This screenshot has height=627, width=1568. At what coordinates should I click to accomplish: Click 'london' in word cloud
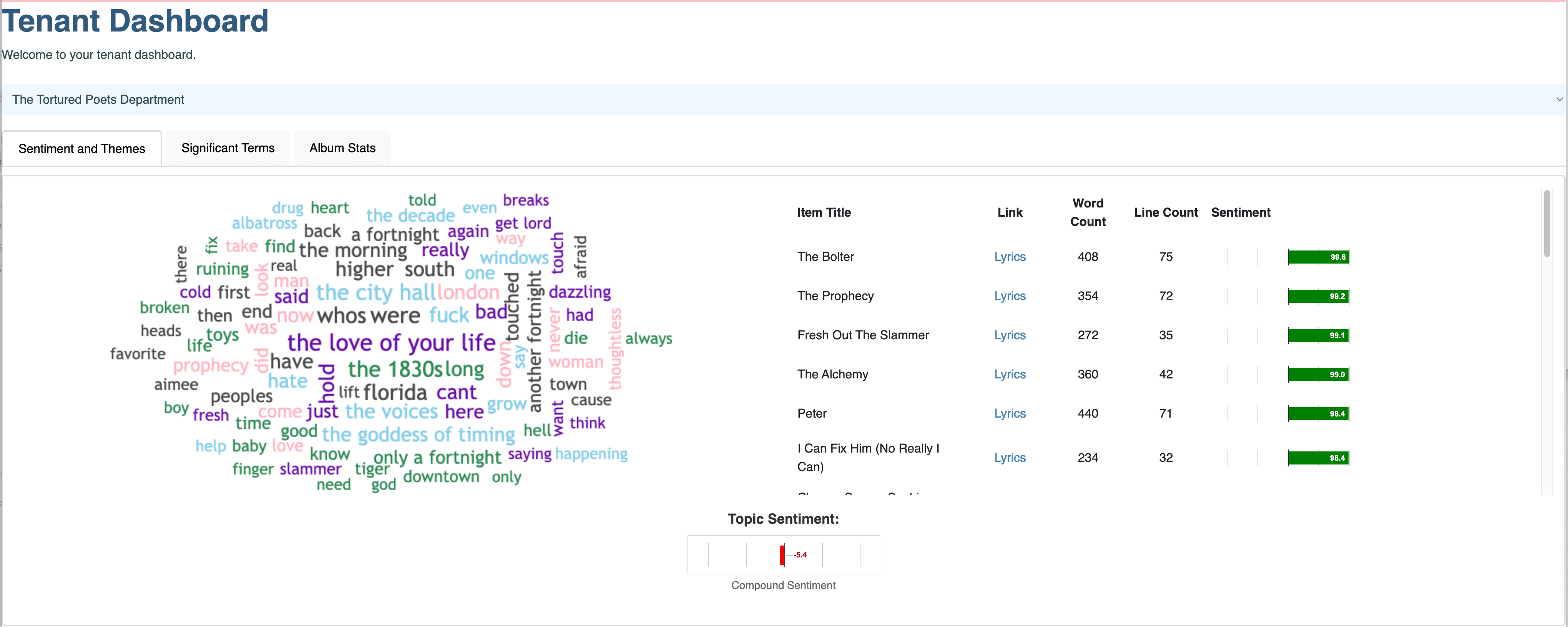[x=468, y=293]
